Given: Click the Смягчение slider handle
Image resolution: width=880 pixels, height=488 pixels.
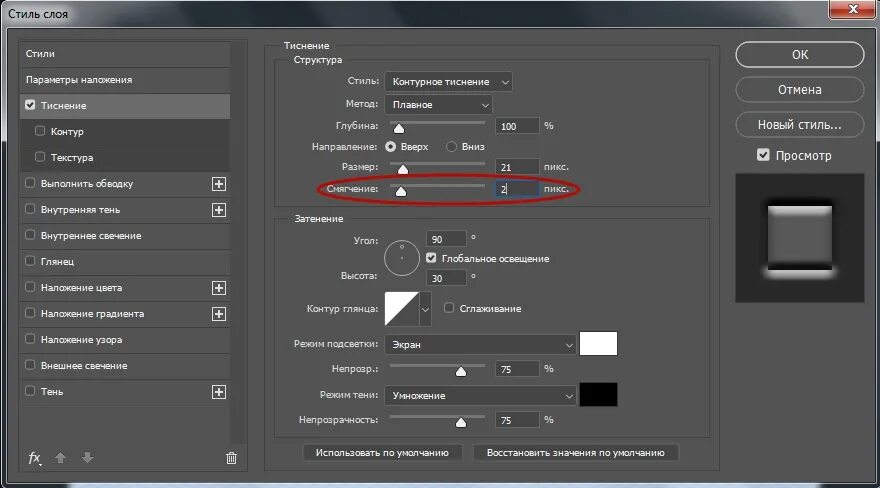Looking at the screenshot, I should click(401, 192).
